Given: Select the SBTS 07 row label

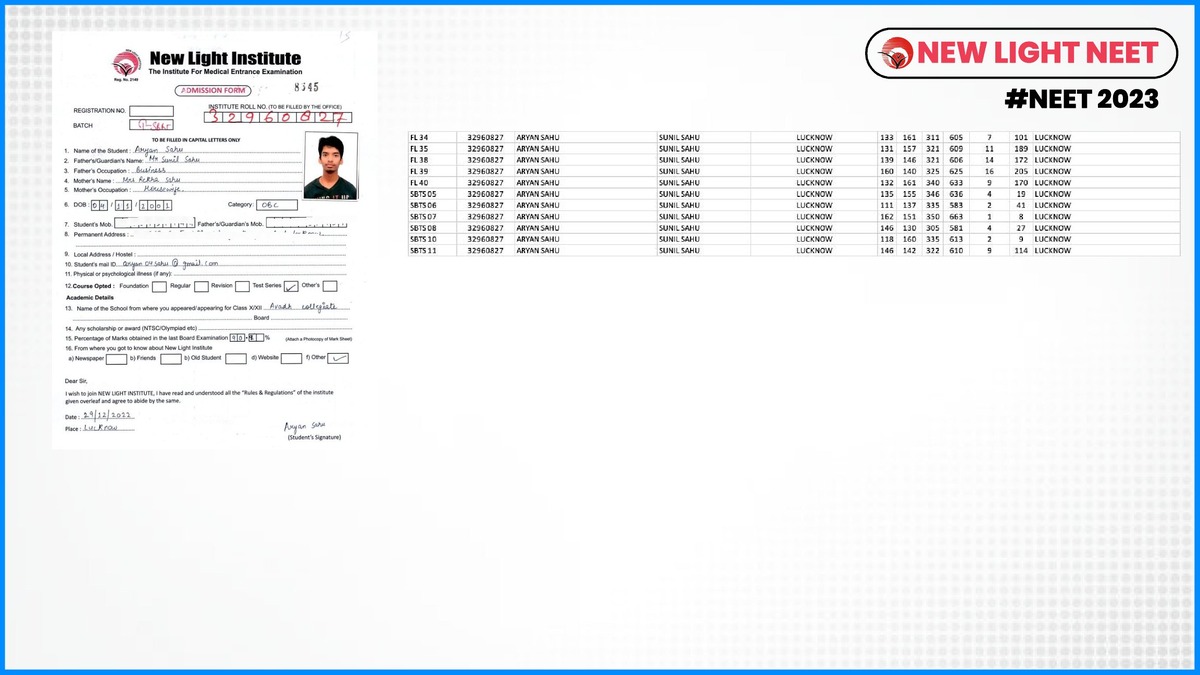Looking at the screenshot, I should pos(423,216).
